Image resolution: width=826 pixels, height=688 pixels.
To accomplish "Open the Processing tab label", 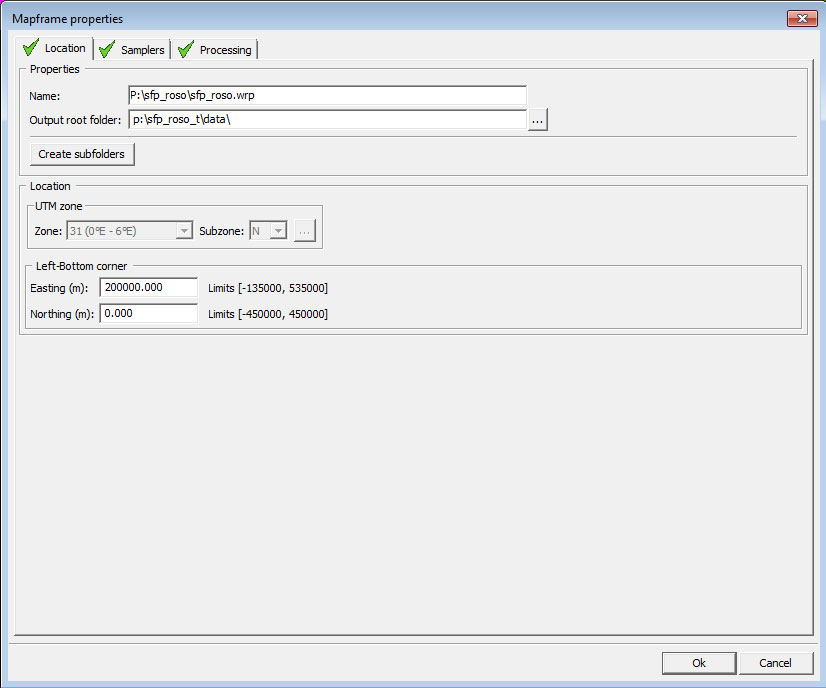I will pyautogui.click(x=225, y=50).
